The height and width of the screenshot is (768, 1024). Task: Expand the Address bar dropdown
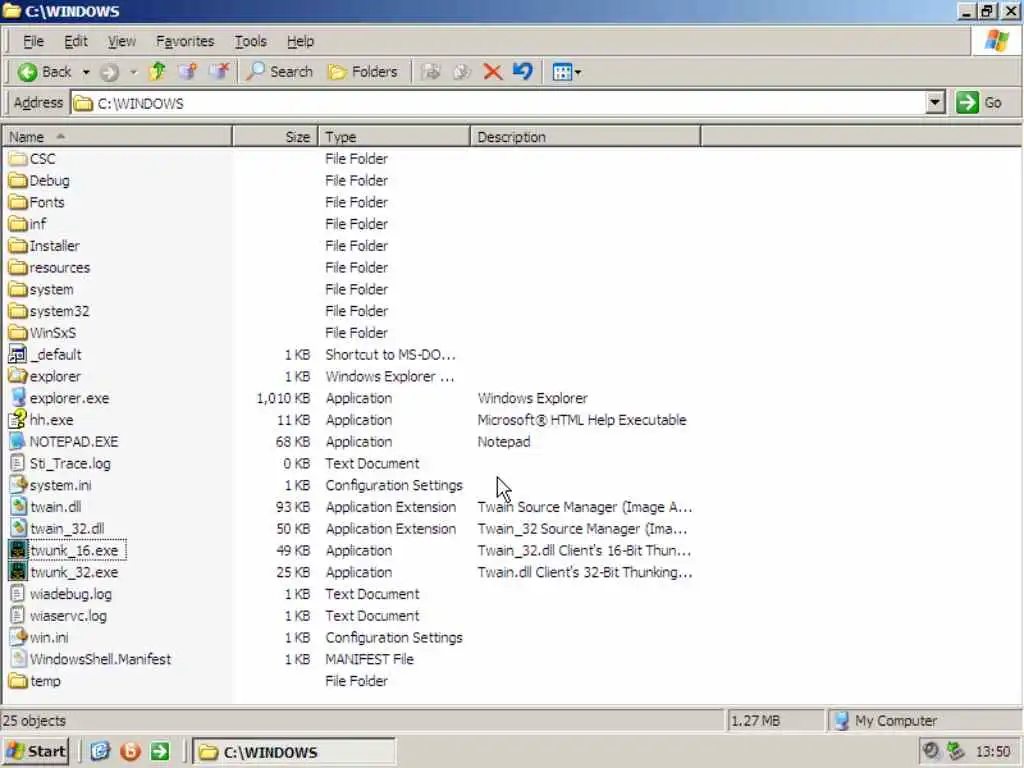tap(935, 103)
